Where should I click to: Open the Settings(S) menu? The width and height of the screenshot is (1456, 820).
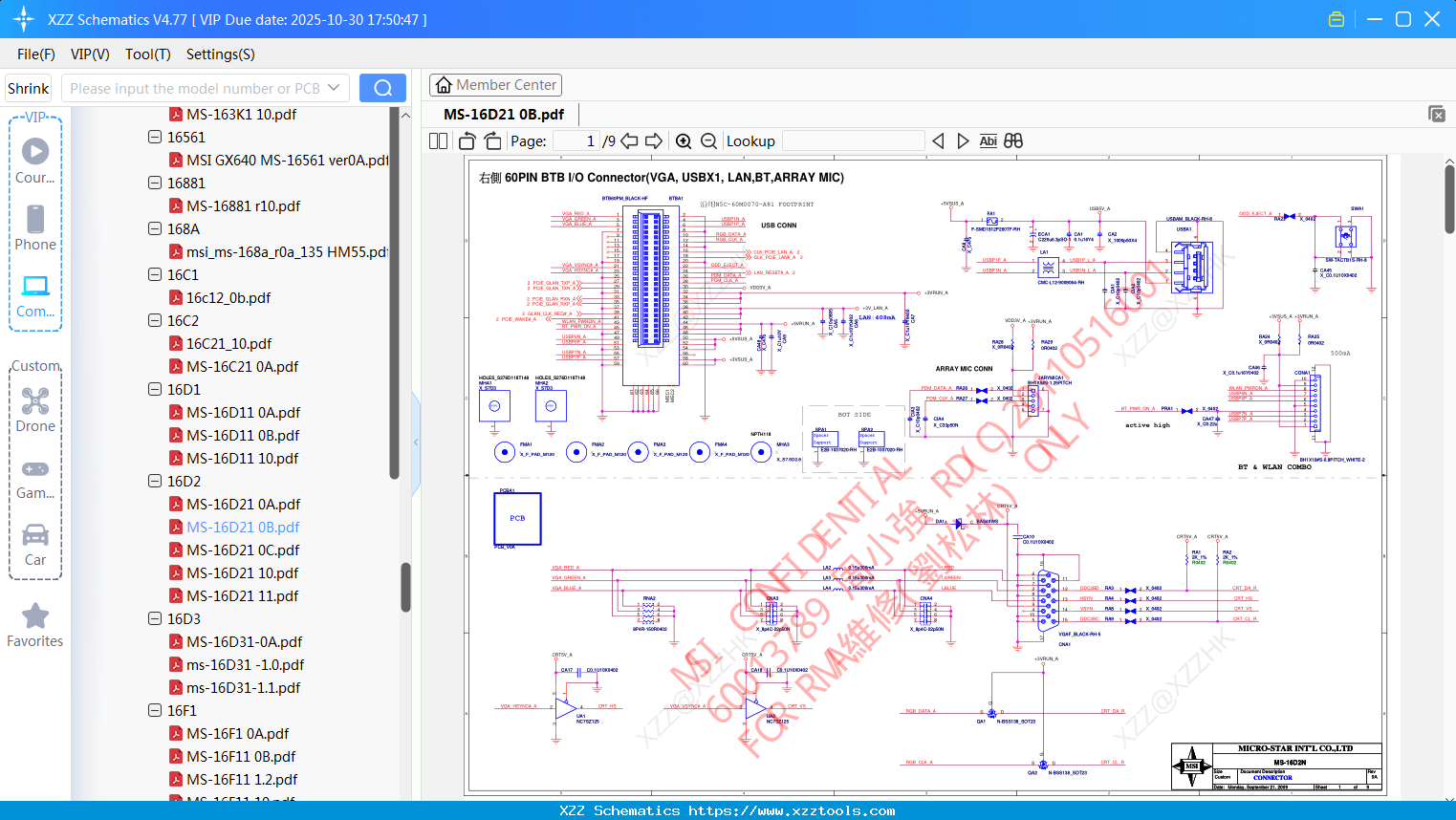point(221,54)
